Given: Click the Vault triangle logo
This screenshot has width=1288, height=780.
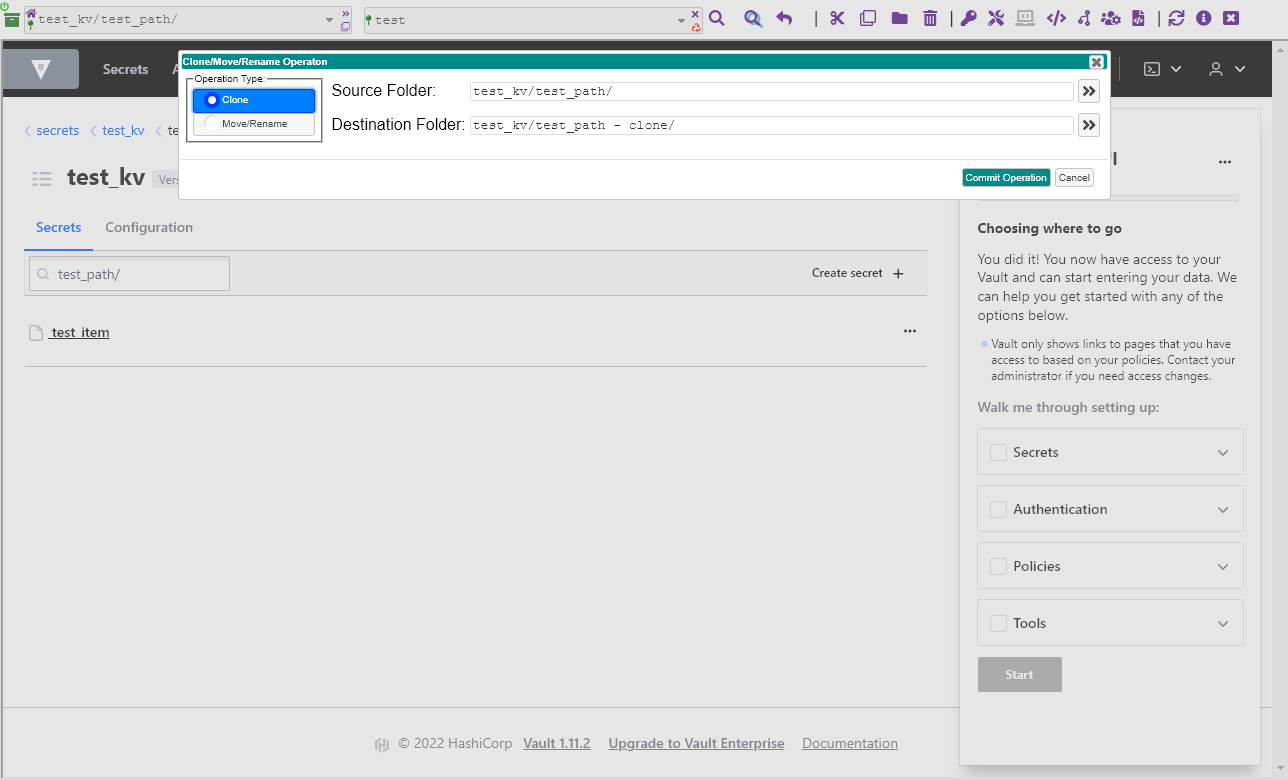Looking at the screenshot, I should [41, 69].
